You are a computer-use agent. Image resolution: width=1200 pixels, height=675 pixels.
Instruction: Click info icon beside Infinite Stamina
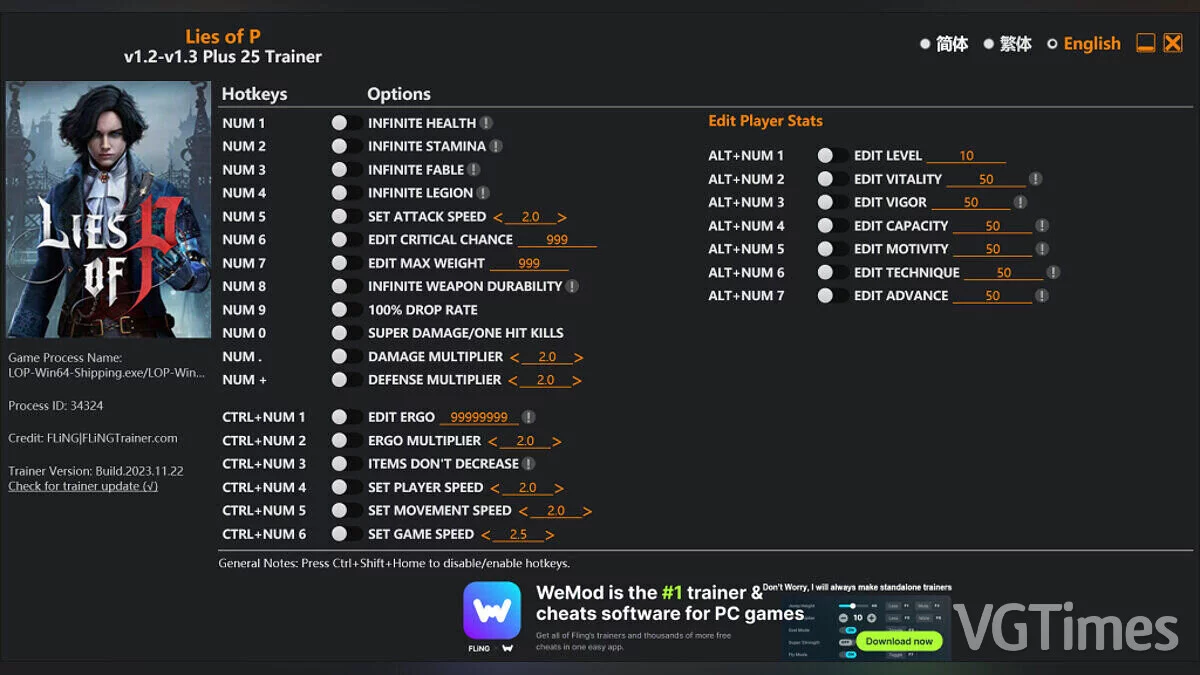point(496,146)
